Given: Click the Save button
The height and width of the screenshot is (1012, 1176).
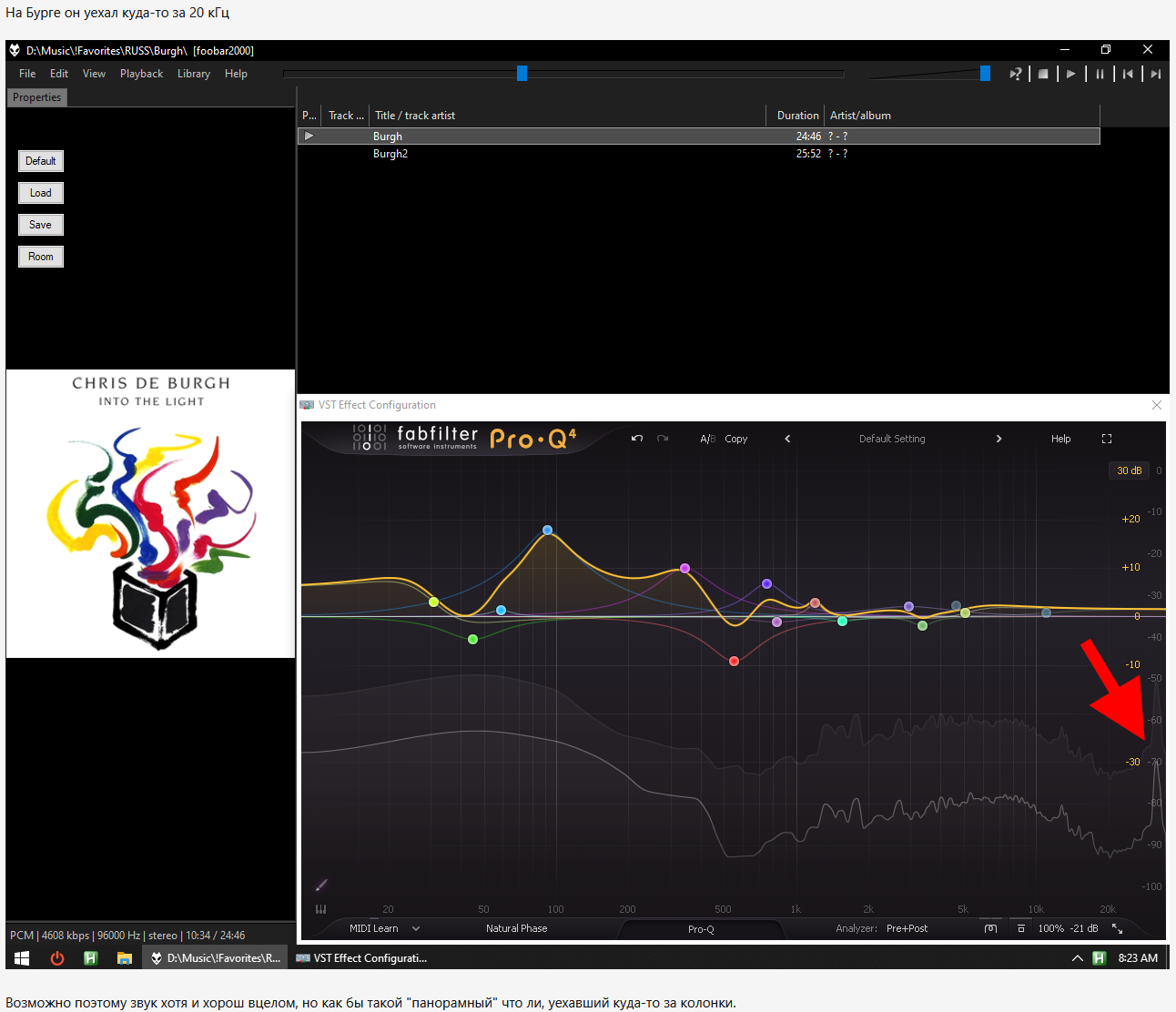Looking at the screenshot, I should click(41, 225).
